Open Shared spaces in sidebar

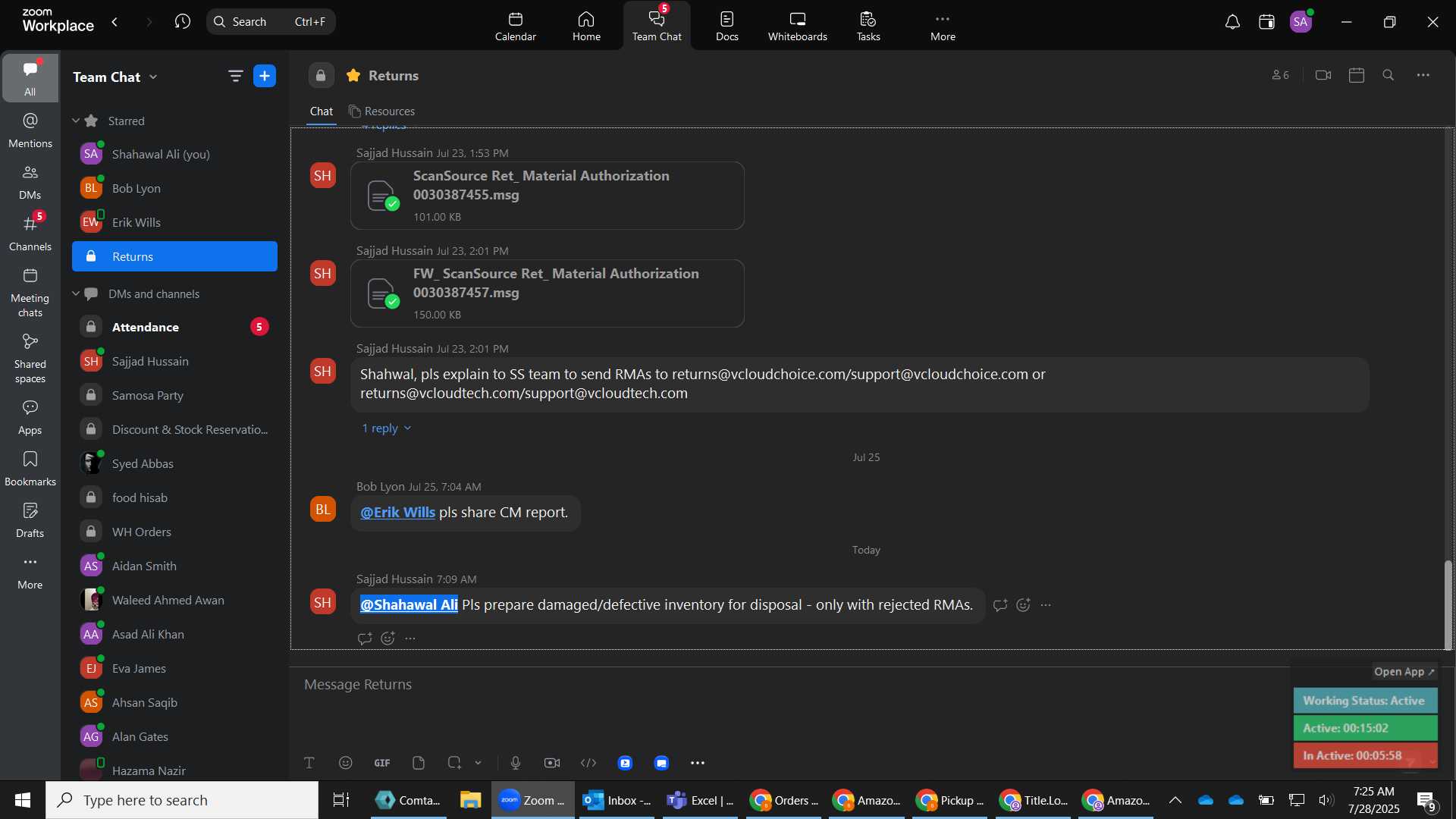30,359
